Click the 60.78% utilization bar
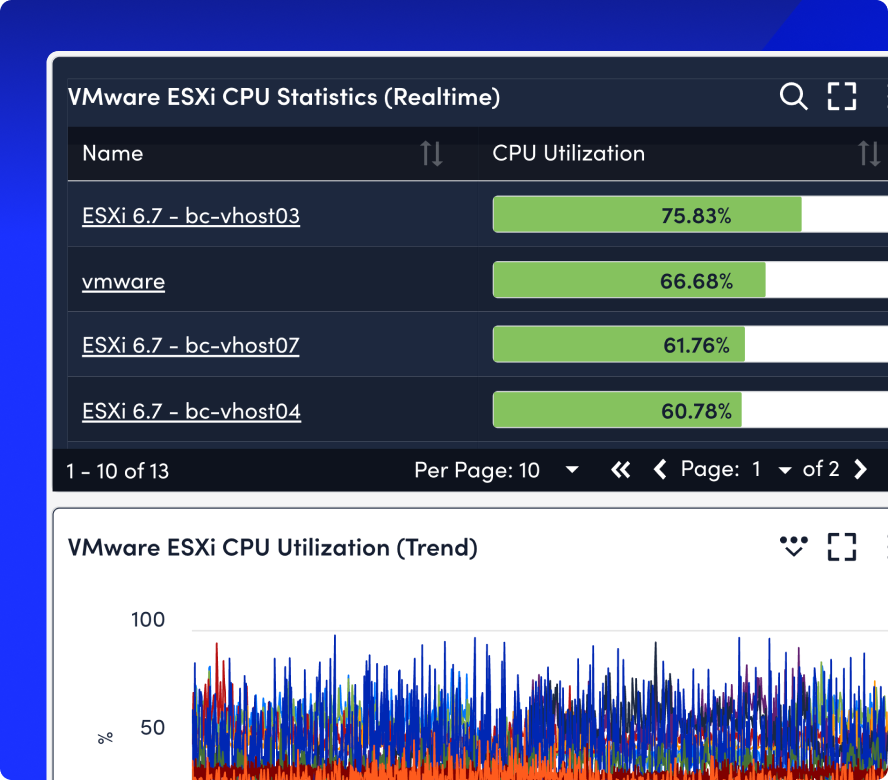The height and width of the screenshot is (780, 888). [690, 410]
